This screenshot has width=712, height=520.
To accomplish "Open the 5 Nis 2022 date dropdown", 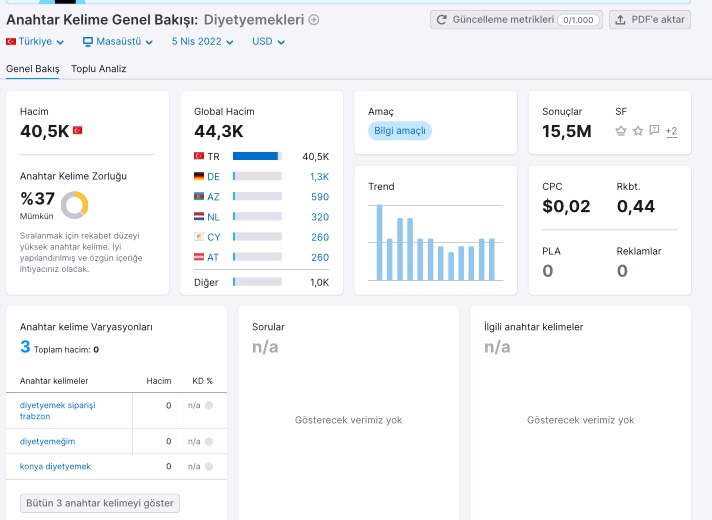I will 203,42.
